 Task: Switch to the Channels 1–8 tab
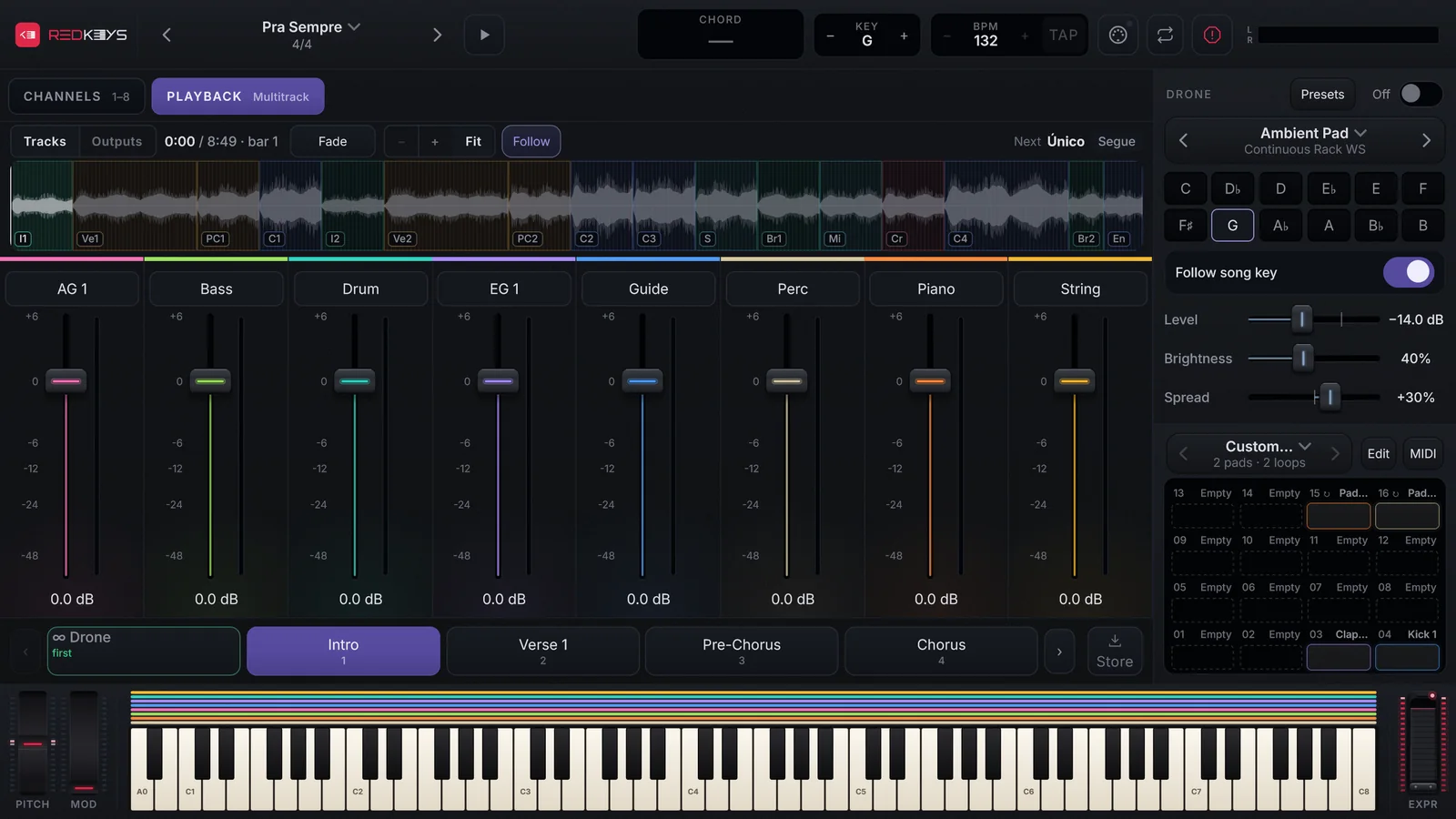tap(76, 96)
